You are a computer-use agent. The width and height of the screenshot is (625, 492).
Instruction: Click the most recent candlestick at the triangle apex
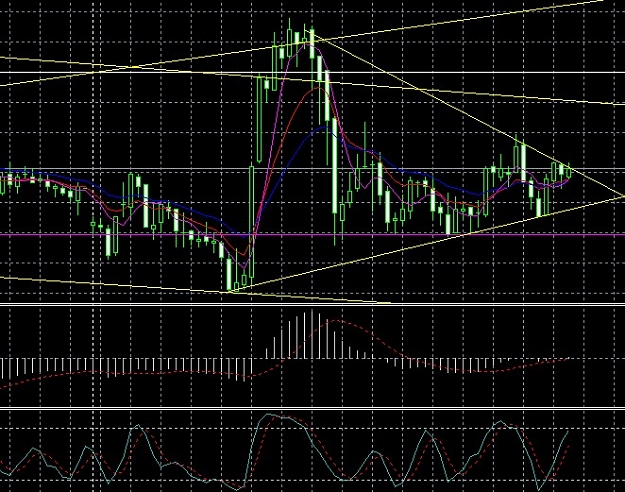[568, 171]
